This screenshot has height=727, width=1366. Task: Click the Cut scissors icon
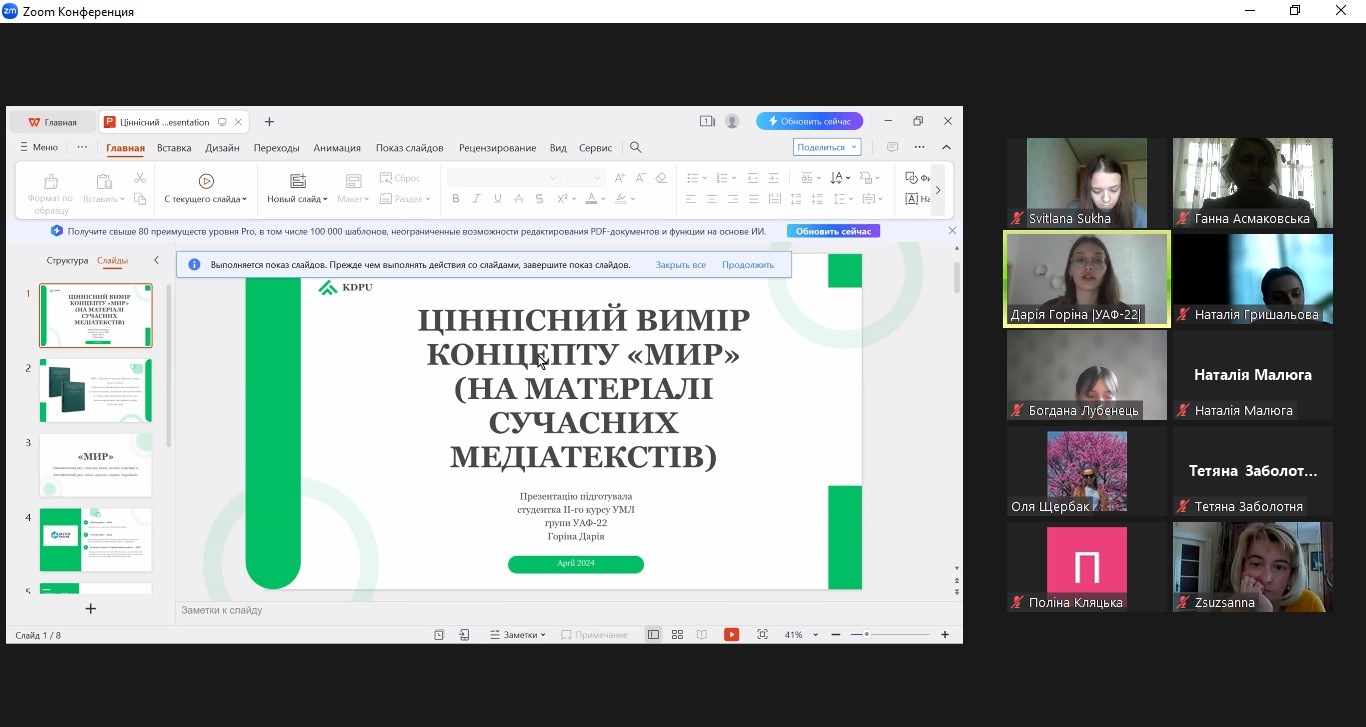[x=139, y=178]
